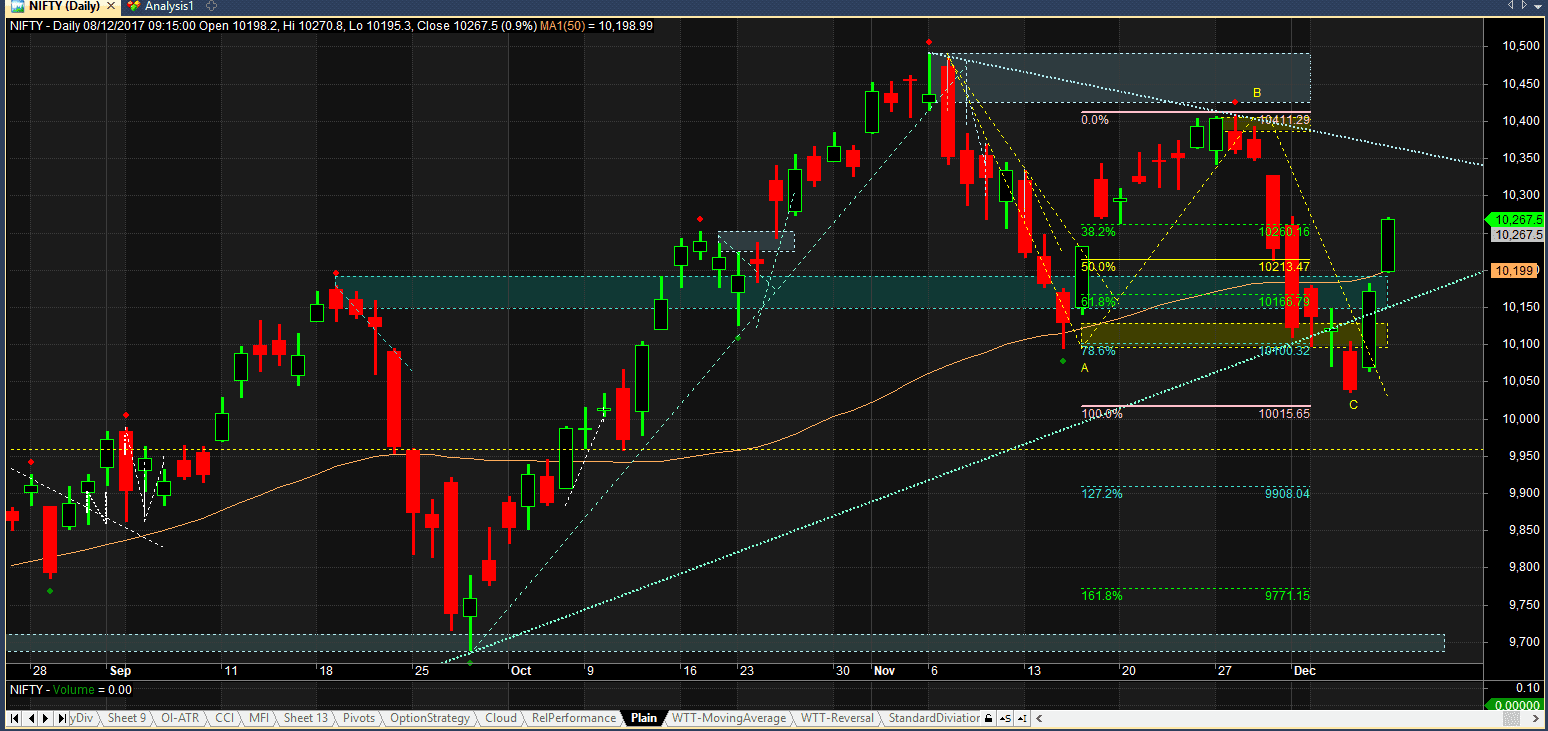The height and width of the screenshot is (731, 1548).
Task: Select the OptionStrategy sheet tab
Action: [x=430, y=718]
